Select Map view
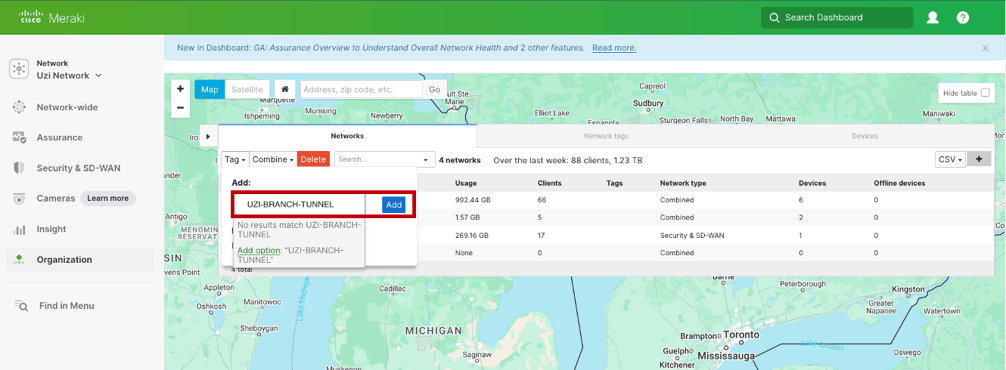This screenshot has height=370, width=1006. click(x=210, y=89)
